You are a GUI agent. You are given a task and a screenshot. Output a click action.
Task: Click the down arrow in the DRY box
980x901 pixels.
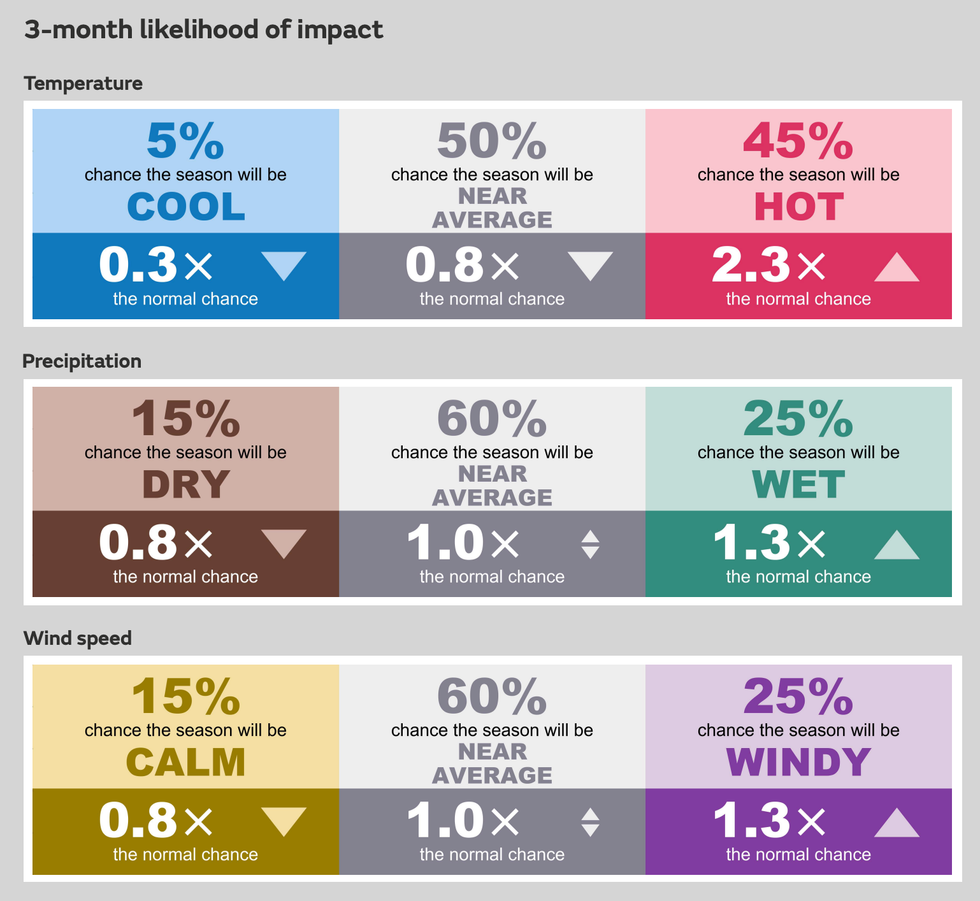(284, 544)
